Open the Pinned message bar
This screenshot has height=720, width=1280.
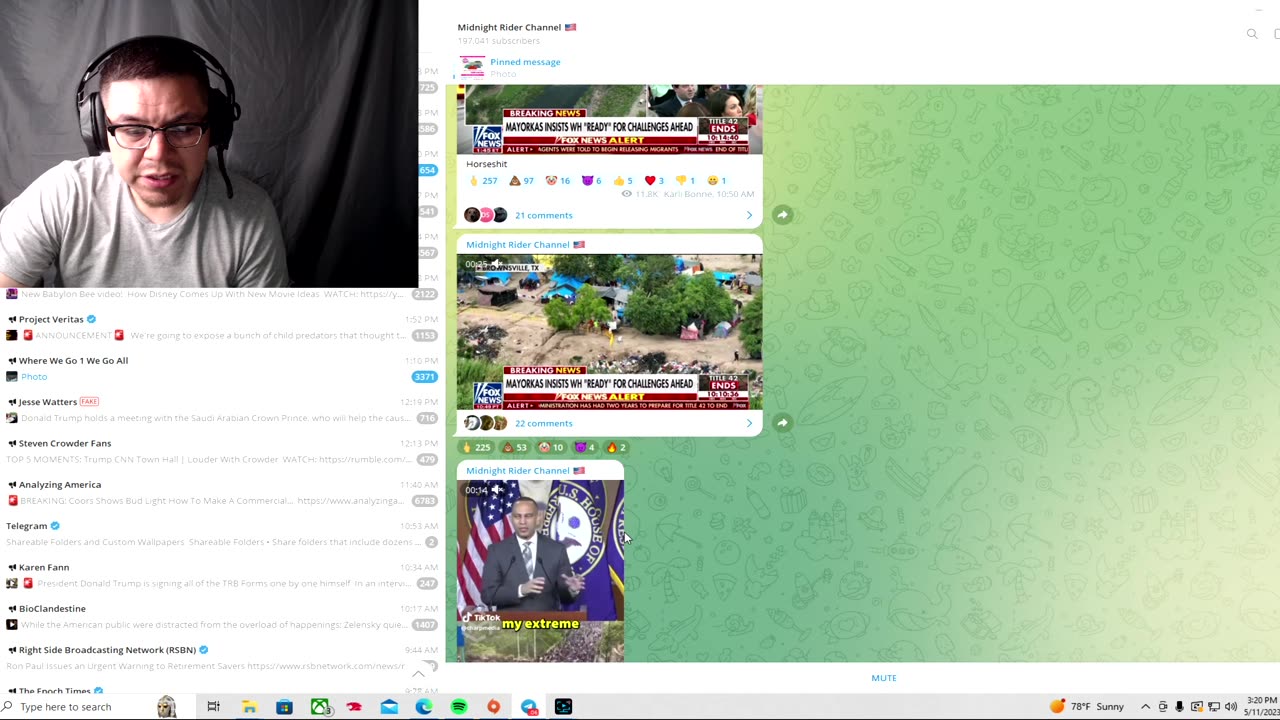click(524, 67)
